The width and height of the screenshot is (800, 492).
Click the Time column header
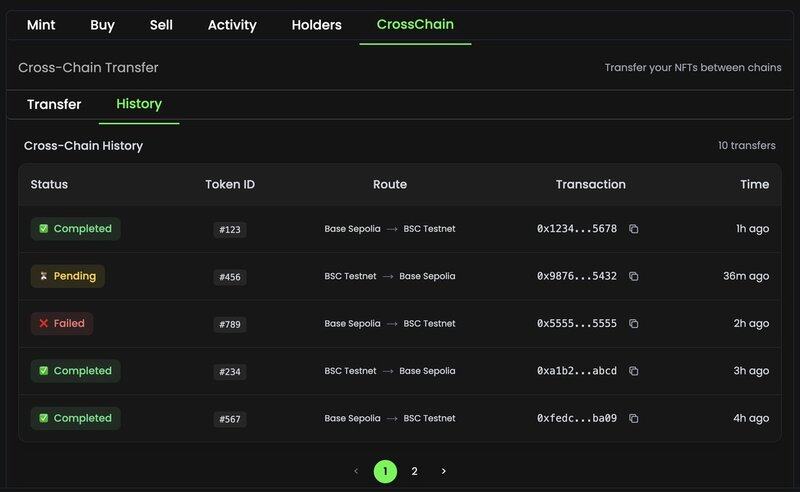tap(755, 184)
